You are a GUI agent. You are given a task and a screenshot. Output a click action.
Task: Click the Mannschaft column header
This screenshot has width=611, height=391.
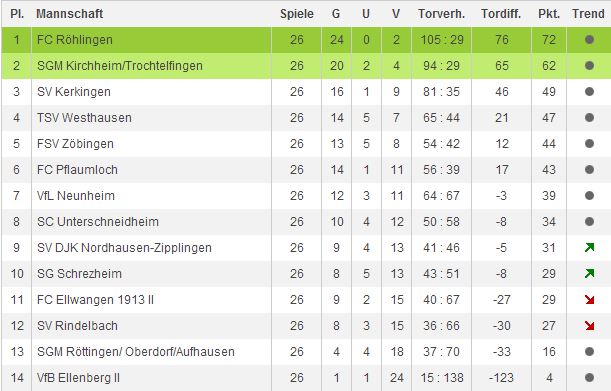70,14
